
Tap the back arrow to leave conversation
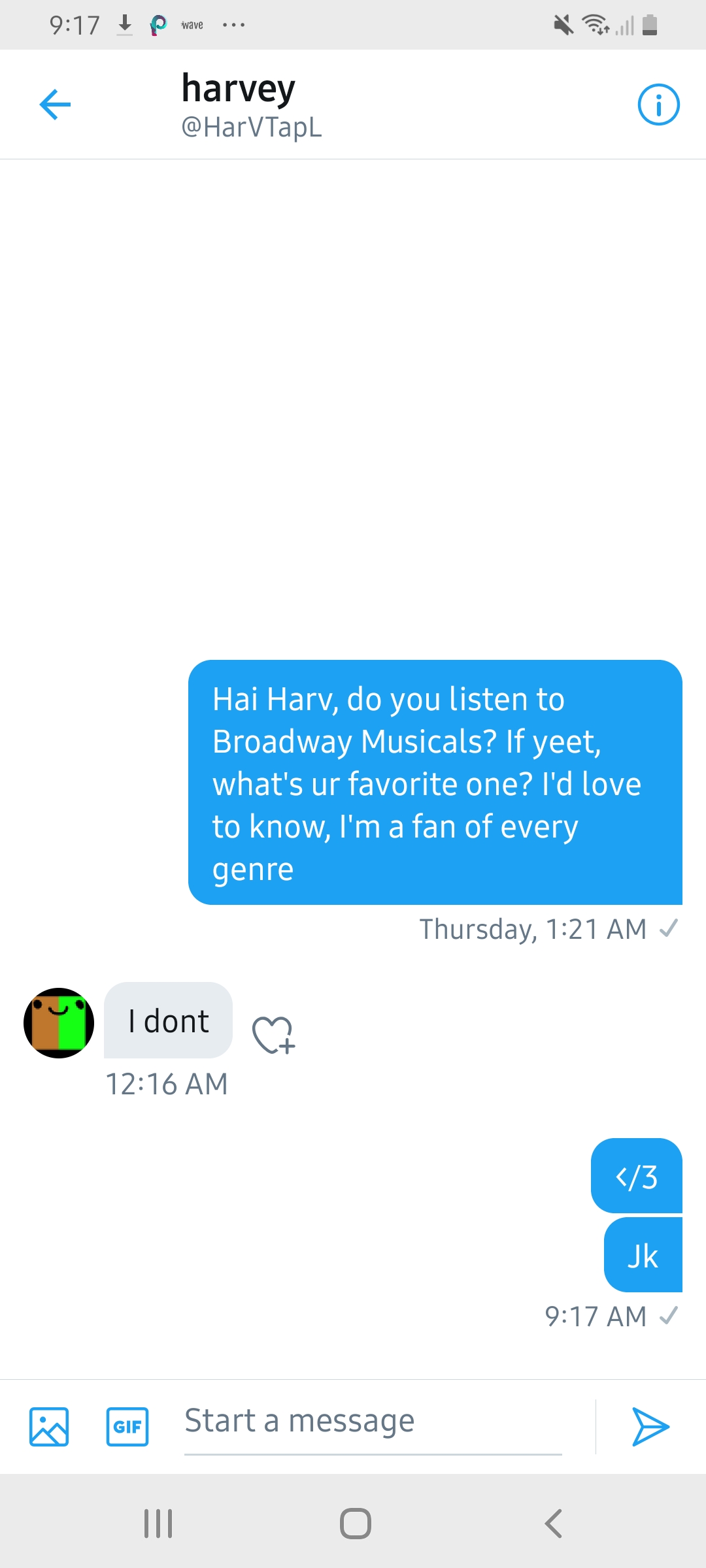click(55, 105)
